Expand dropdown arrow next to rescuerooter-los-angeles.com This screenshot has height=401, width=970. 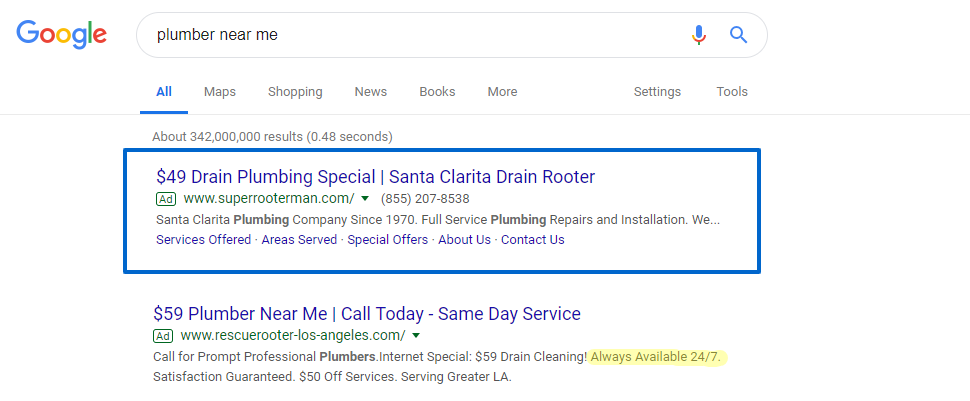click(x=416, y=335)
